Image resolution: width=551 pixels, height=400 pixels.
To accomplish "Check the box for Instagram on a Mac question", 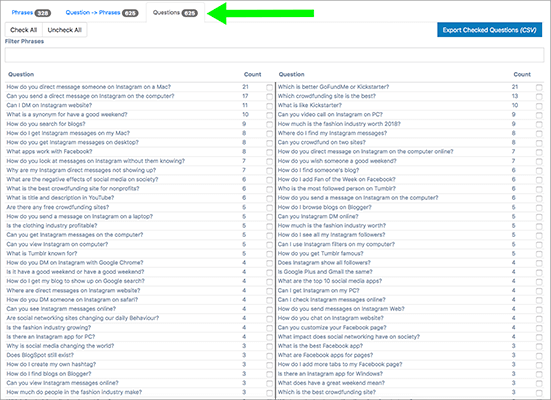I will coord(269,87).
